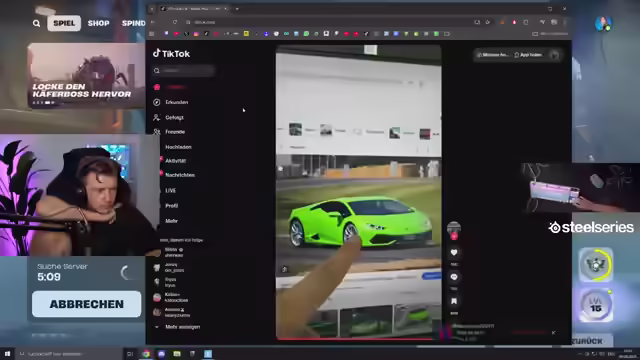Go to LIVE in TikTok sidebar

[x=170, y=191]
